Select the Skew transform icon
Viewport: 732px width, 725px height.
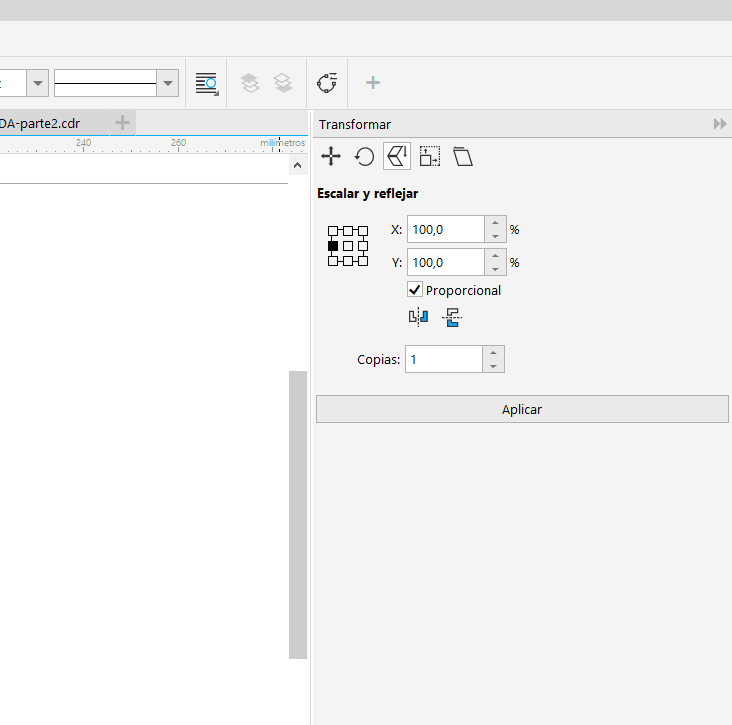[x=463, y=156]
